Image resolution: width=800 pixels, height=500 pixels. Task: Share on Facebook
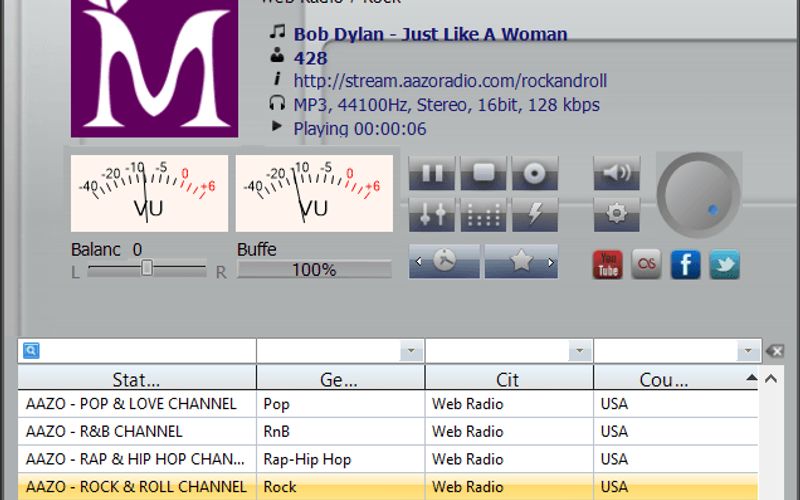685,264
